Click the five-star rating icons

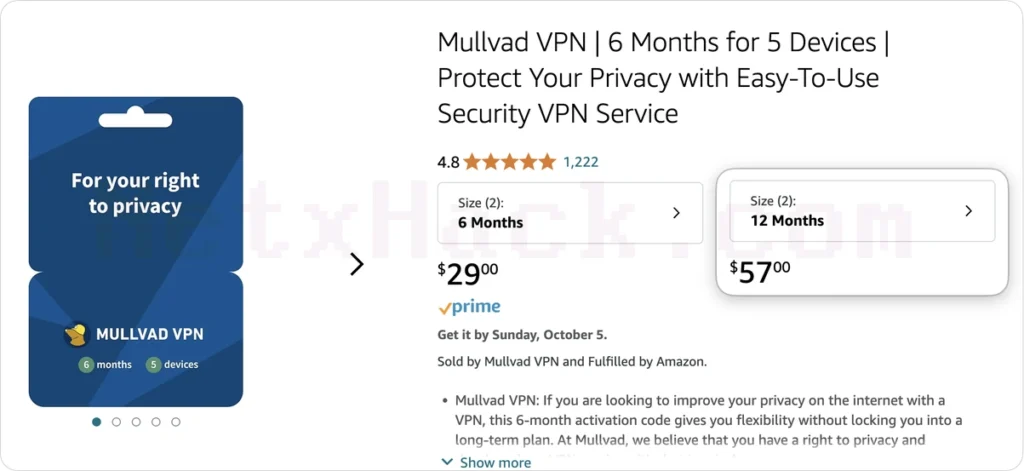pos(509,161)
